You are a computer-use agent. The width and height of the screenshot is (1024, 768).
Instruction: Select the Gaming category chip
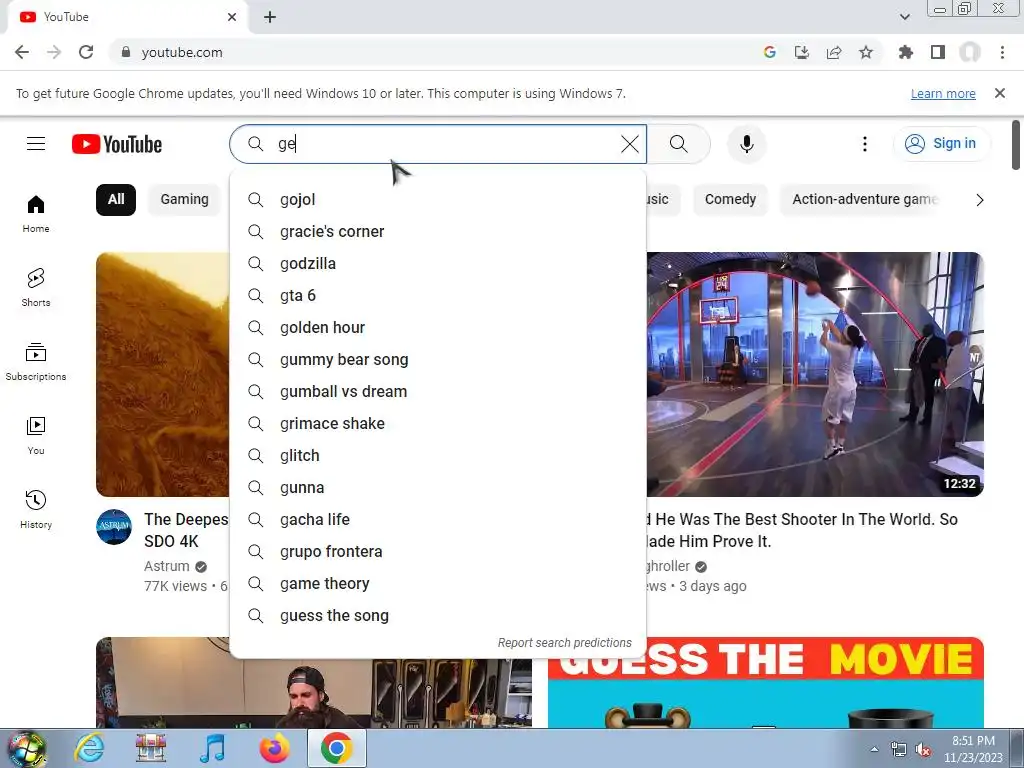pyautogui.click(x=185, y=199)
